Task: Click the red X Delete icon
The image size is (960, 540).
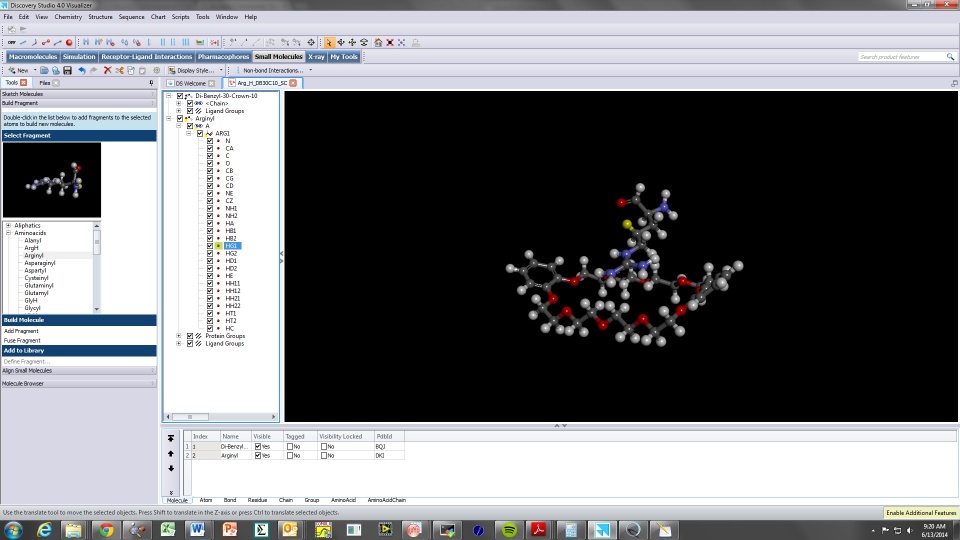Action: point(107,70)
